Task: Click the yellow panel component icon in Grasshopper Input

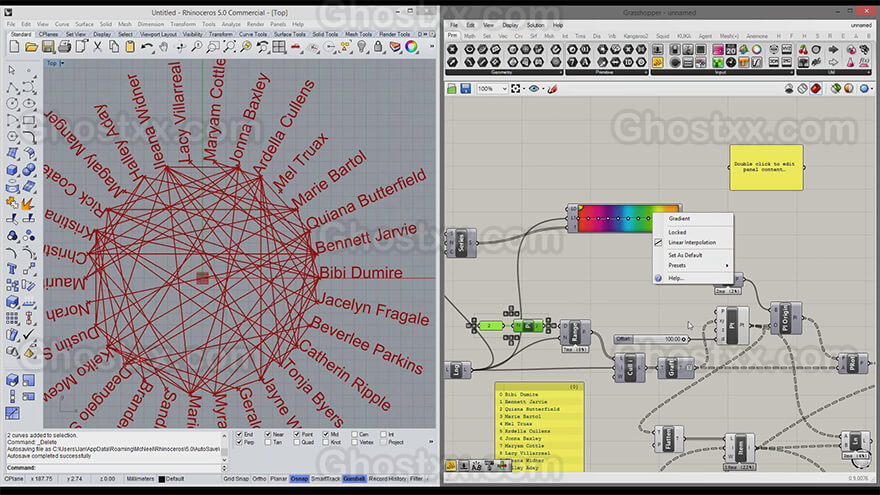Action: [x=657, y=62]
